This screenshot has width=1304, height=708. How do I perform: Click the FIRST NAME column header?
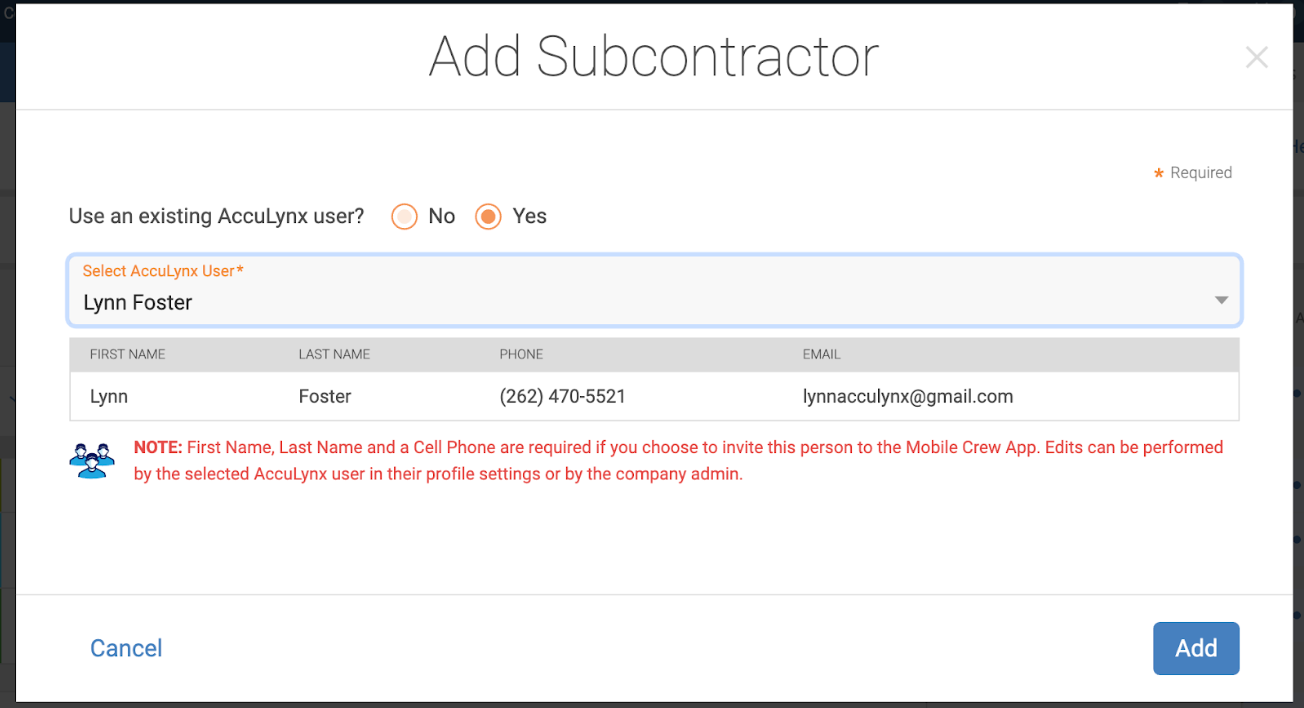tap(127, 354)
